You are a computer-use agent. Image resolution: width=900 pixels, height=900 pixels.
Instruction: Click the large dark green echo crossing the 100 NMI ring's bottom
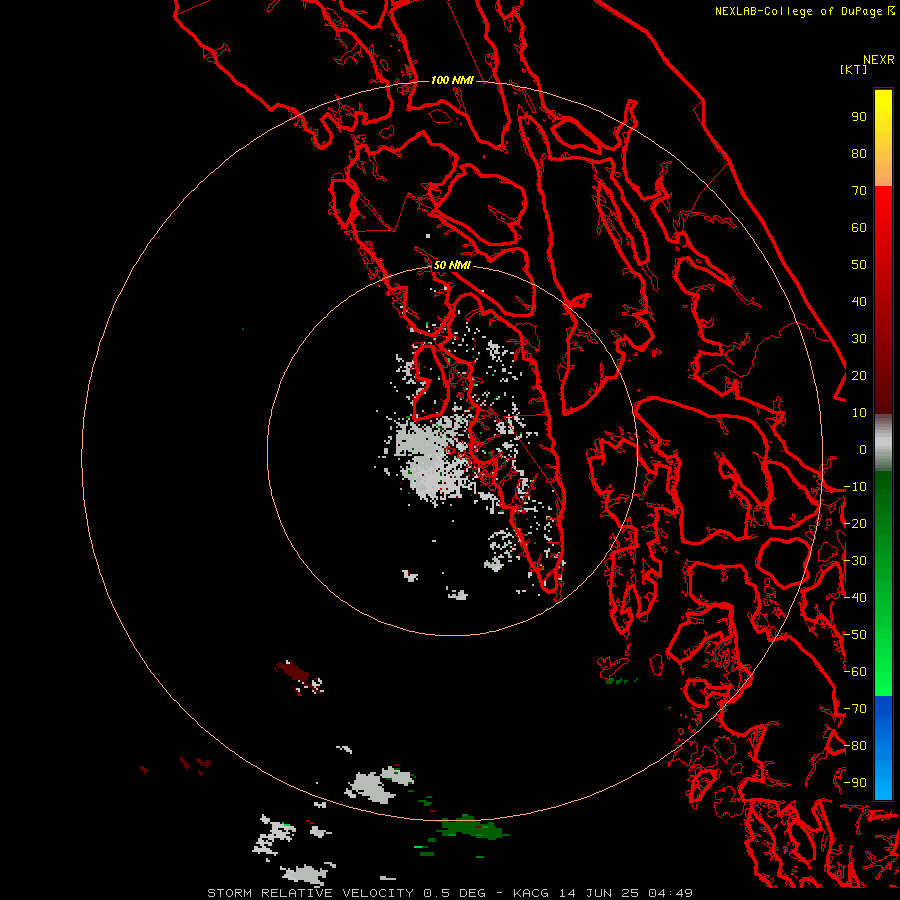coord(471,828)
